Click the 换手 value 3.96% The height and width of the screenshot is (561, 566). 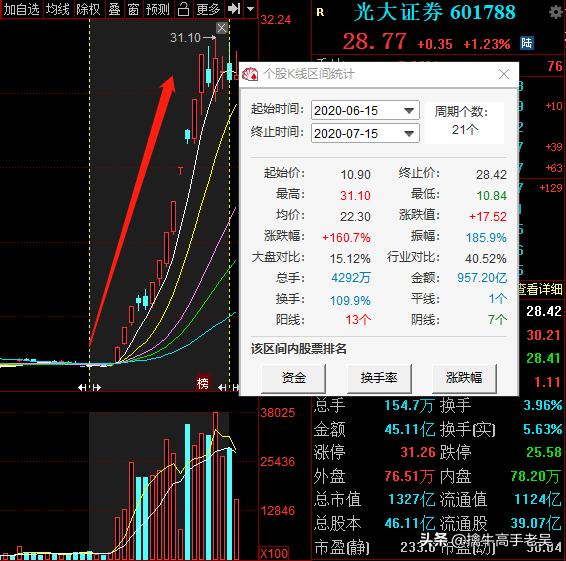point(543,405)
